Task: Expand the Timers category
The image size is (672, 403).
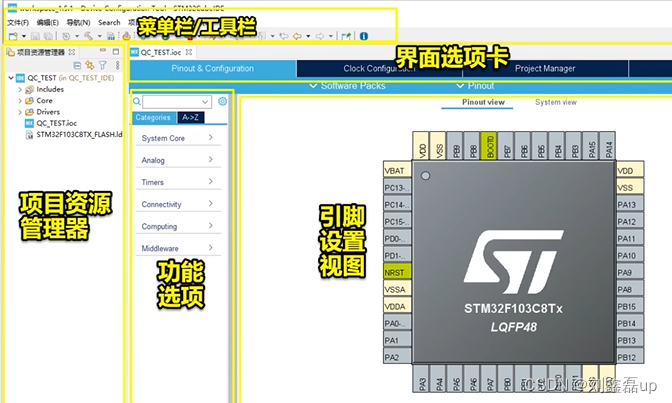Action: (x=177, y=182)
